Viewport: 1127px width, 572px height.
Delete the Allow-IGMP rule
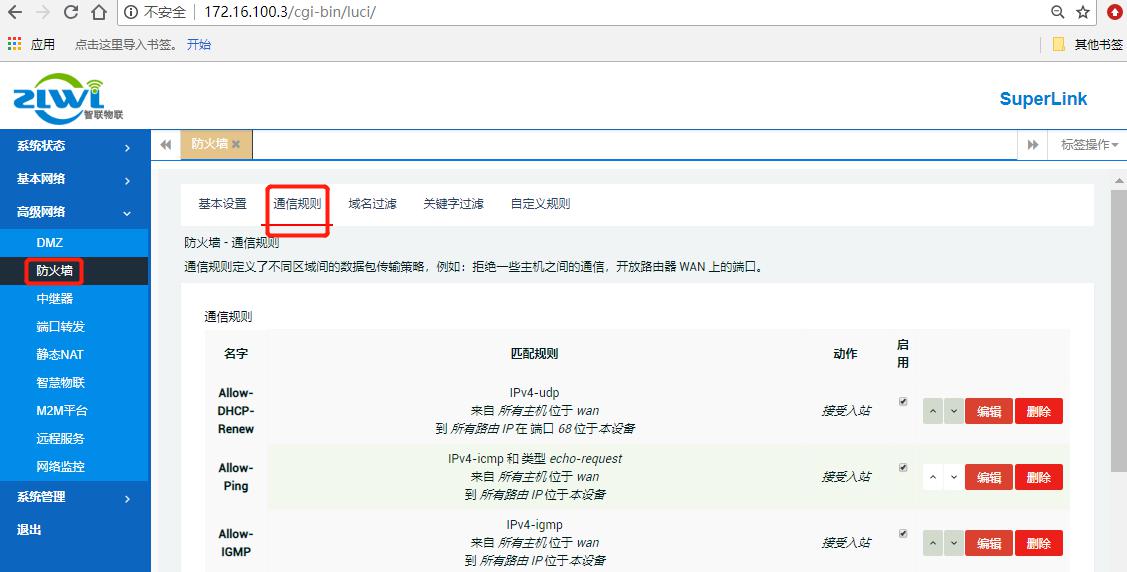1039,543
